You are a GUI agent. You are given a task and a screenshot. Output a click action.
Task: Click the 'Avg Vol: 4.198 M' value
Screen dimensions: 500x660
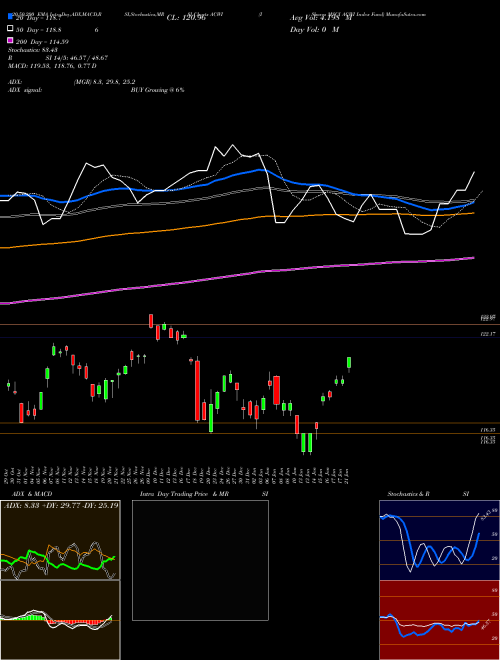pyautogui.click(x=321, y=18)
